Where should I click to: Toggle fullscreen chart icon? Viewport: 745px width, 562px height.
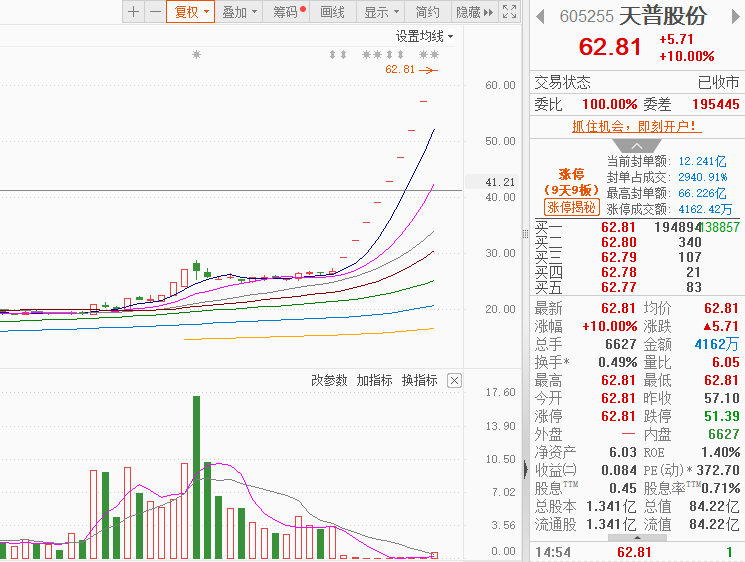509,12
